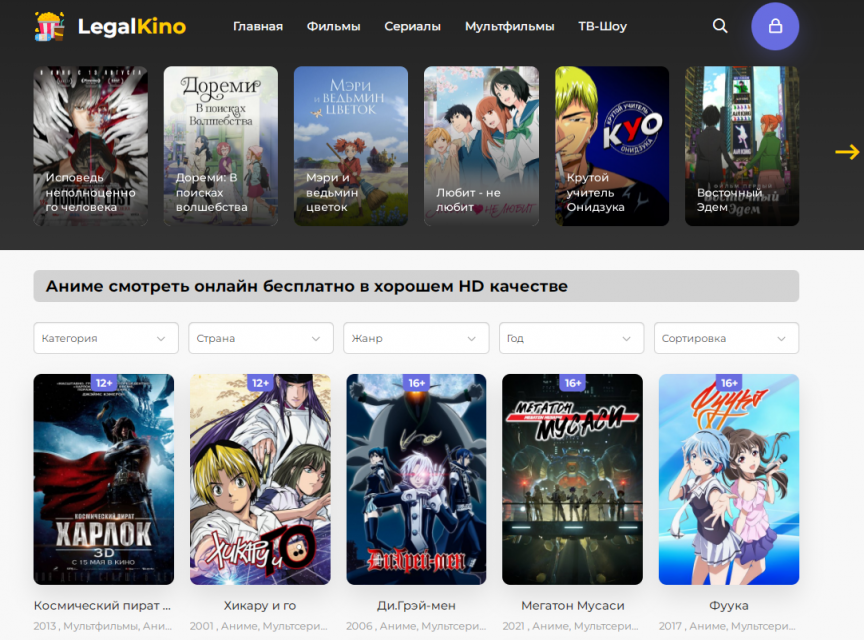Open Мэри и ведьмин цветок carousel card

[350, 146]
